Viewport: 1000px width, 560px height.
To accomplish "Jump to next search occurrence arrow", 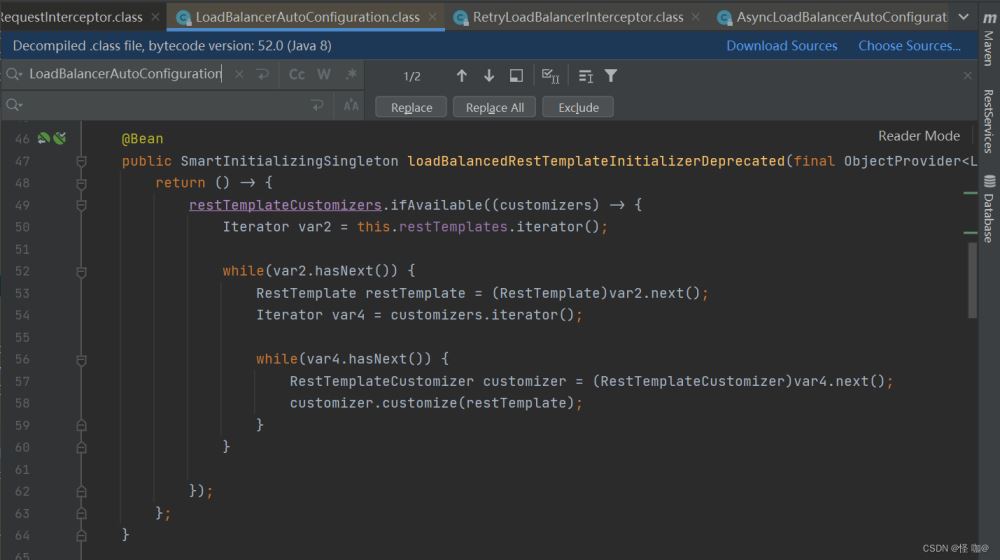I will coord(489,76).
